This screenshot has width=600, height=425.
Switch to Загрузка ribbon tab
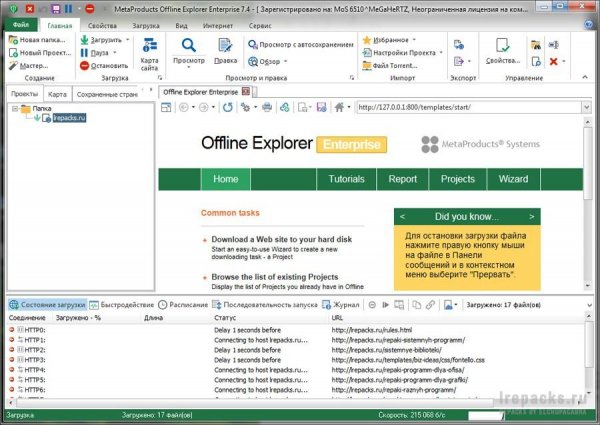point(146,26)
